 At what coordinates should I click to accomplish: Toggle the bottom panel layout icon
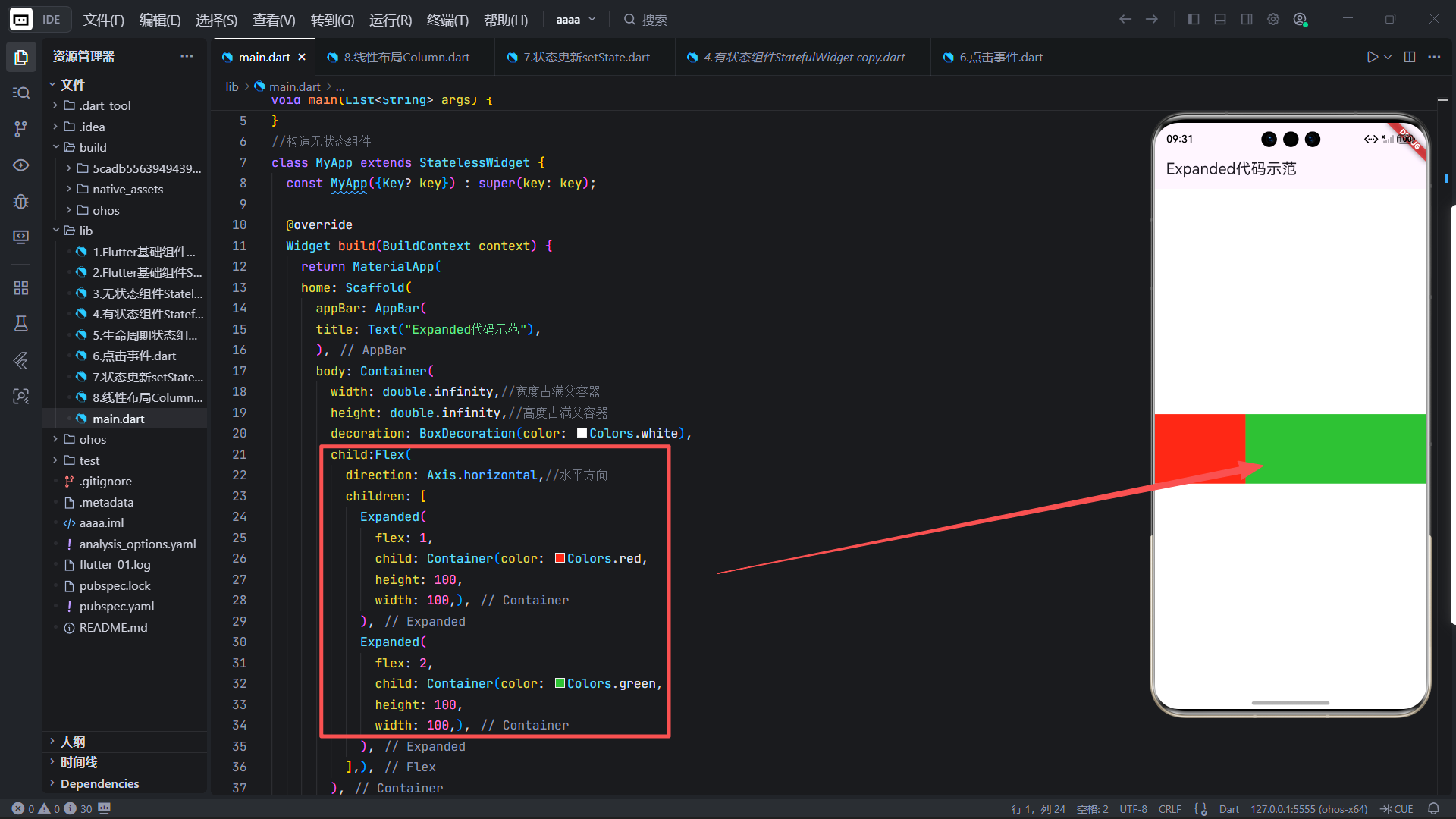[x=1220, y=20]
